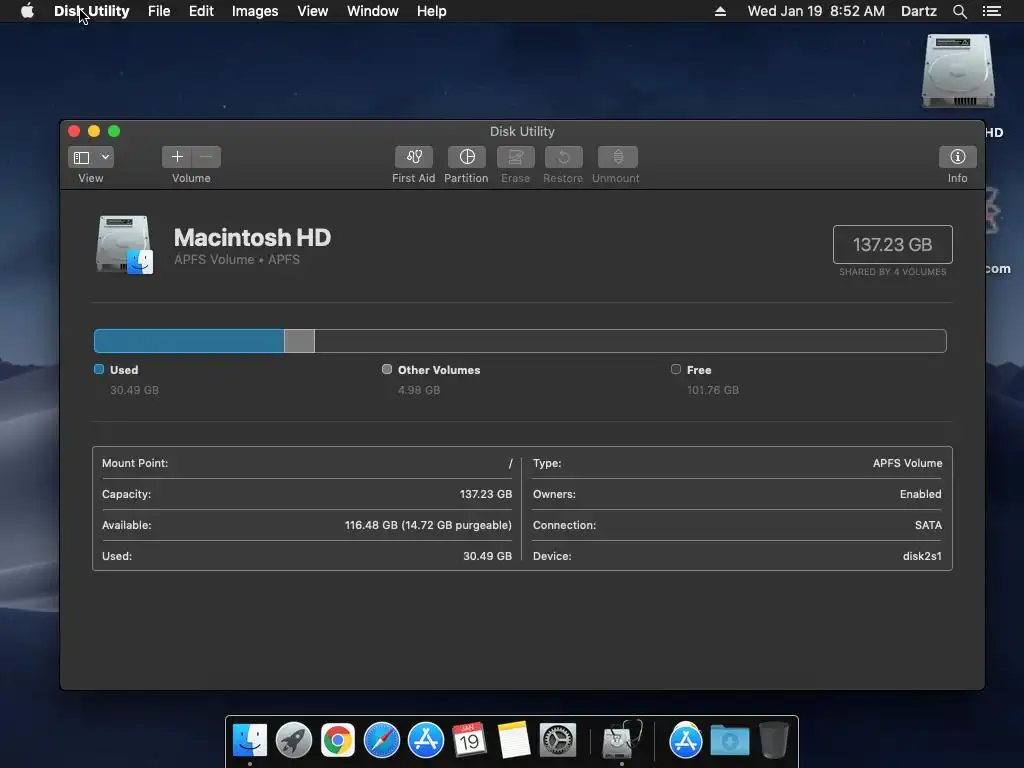
Task: Click the Device value disk2s1
Action: (x=922, y=556)
